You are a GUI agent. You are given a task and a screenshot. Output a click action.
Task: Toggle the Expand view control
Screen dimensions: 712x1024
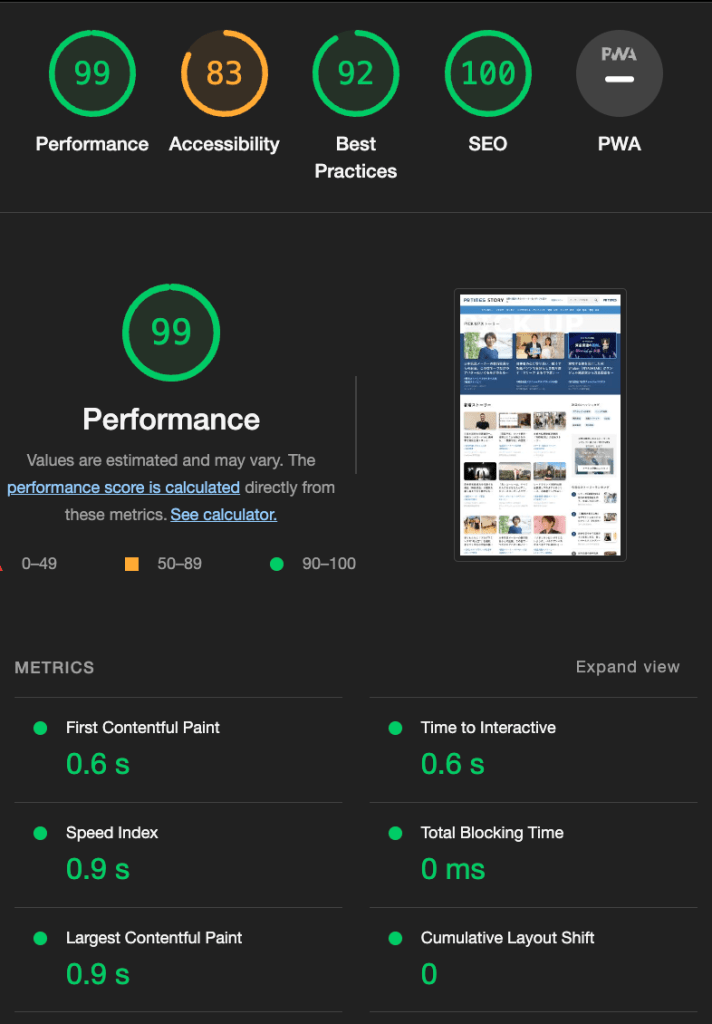[627, 667]
